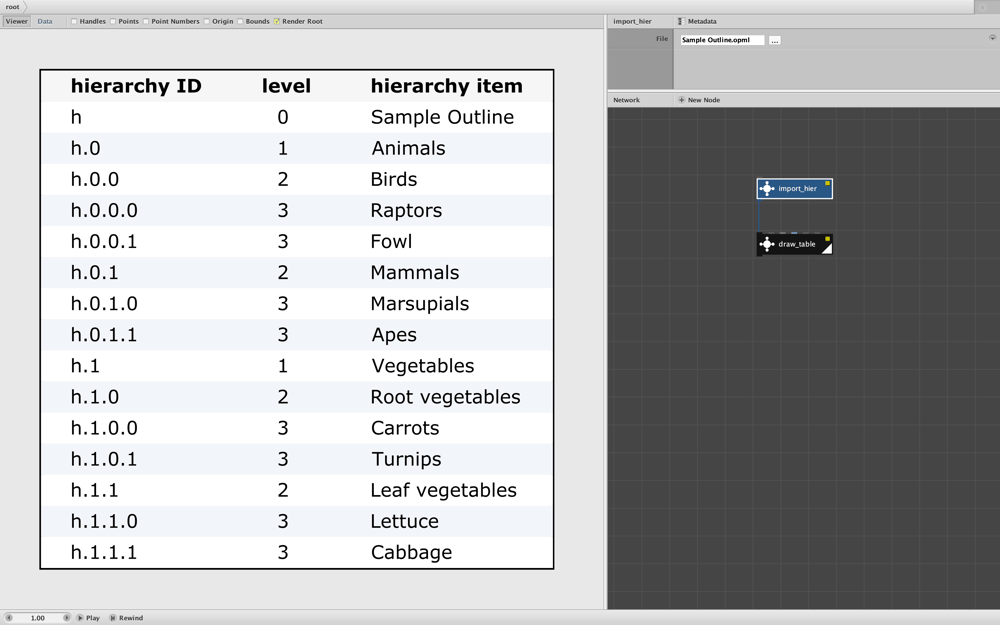Viewport: 1000px width, 625px height.
Task: Click the 'Animals' table cell
Action: [x=408, y=149]
